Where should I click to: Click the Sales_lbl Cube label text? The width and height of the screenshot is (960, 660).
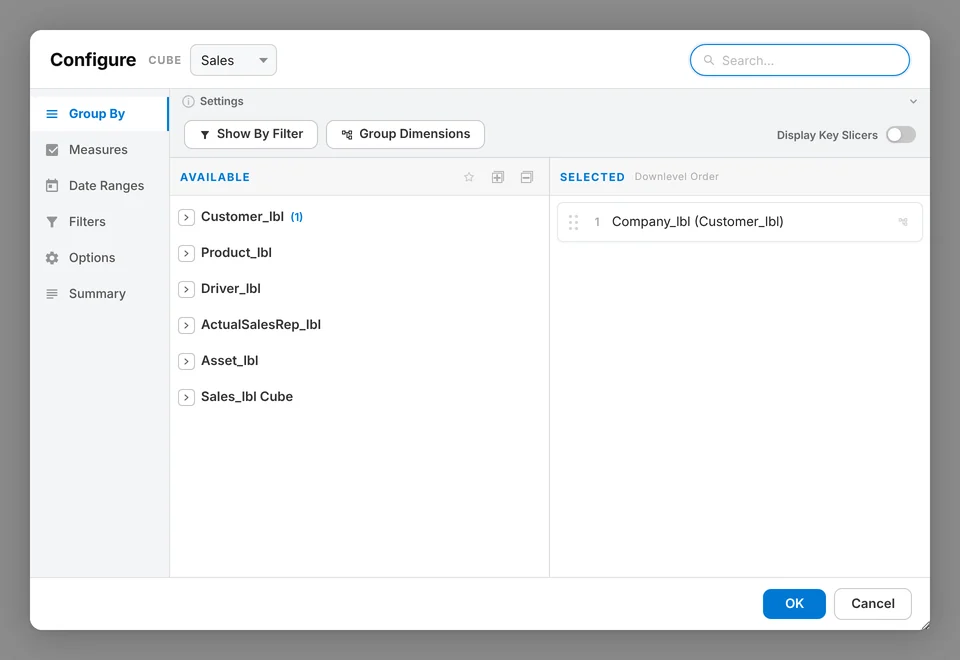pyautogui.click(x=247, y=397)
